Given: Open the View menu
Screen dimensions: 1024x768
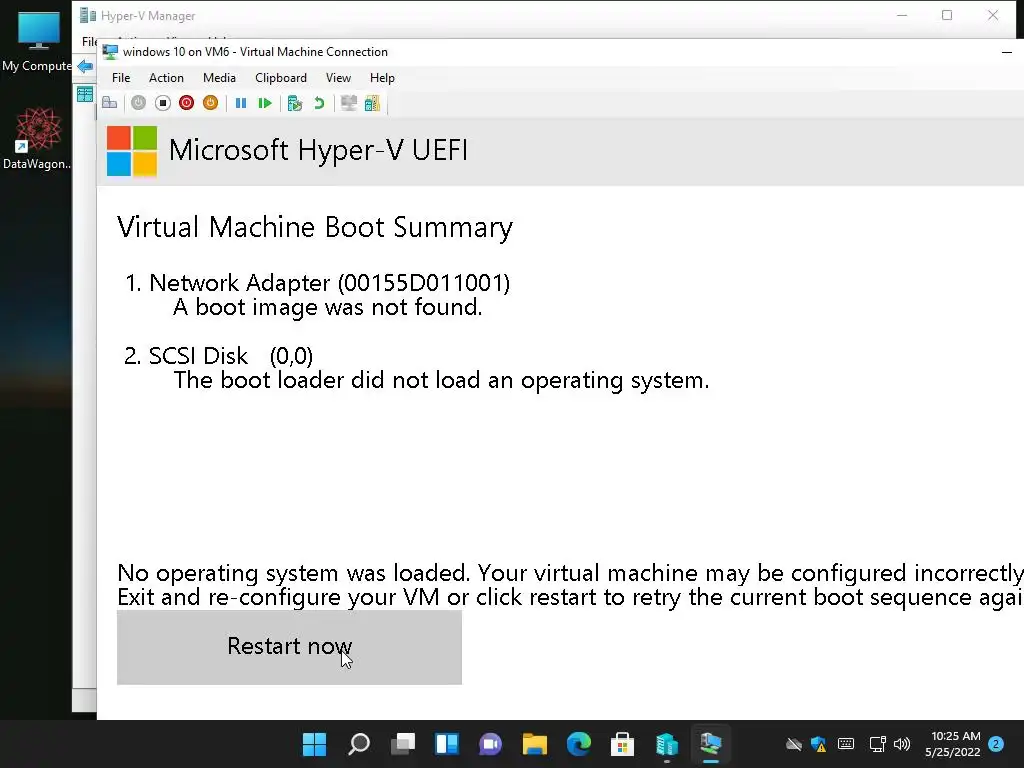Looking at the screenshot, I should pos(338,78).
